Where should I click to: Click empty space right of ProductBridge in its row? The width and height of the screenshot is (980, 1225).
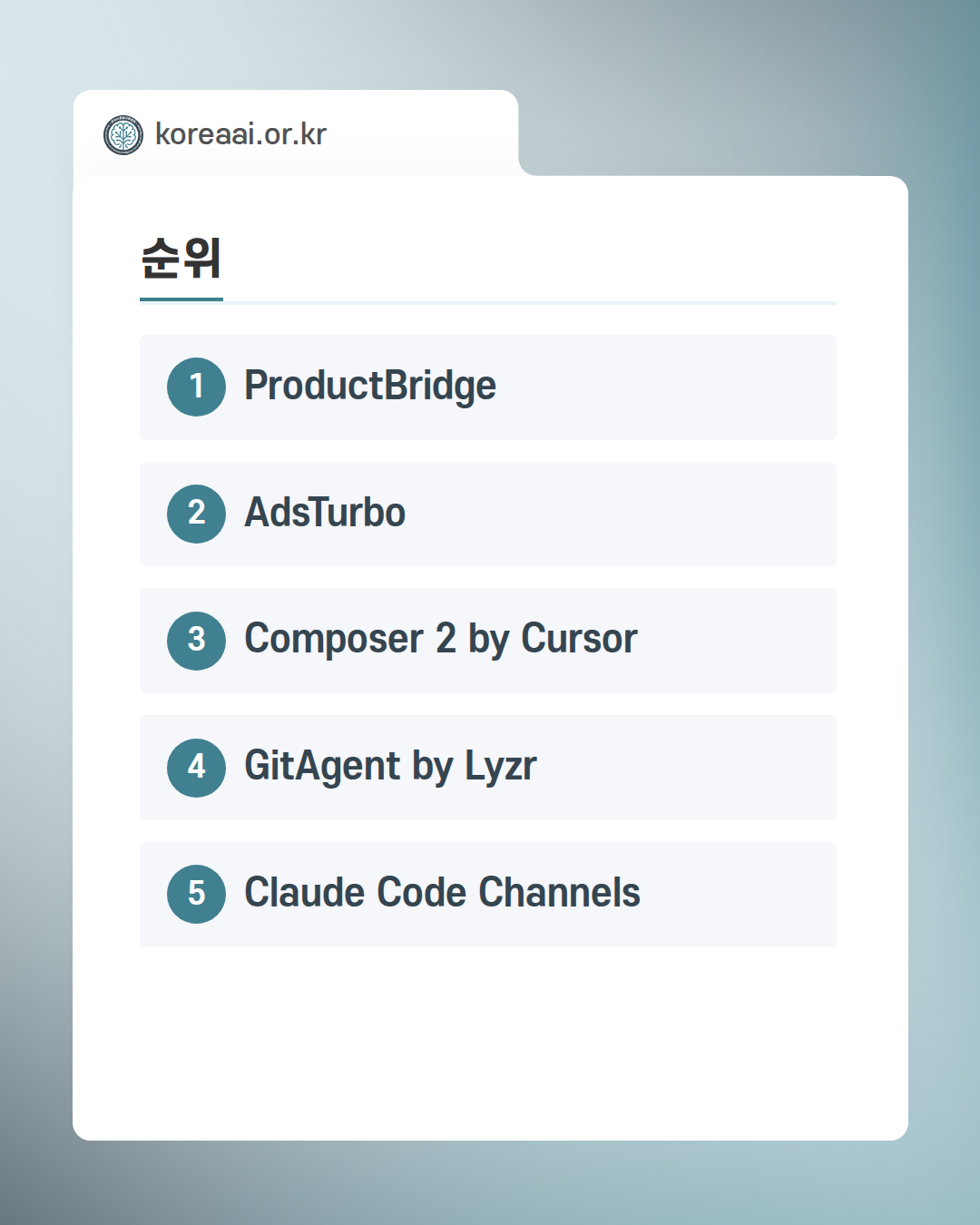pyautogui.click(x=681, y=387)
